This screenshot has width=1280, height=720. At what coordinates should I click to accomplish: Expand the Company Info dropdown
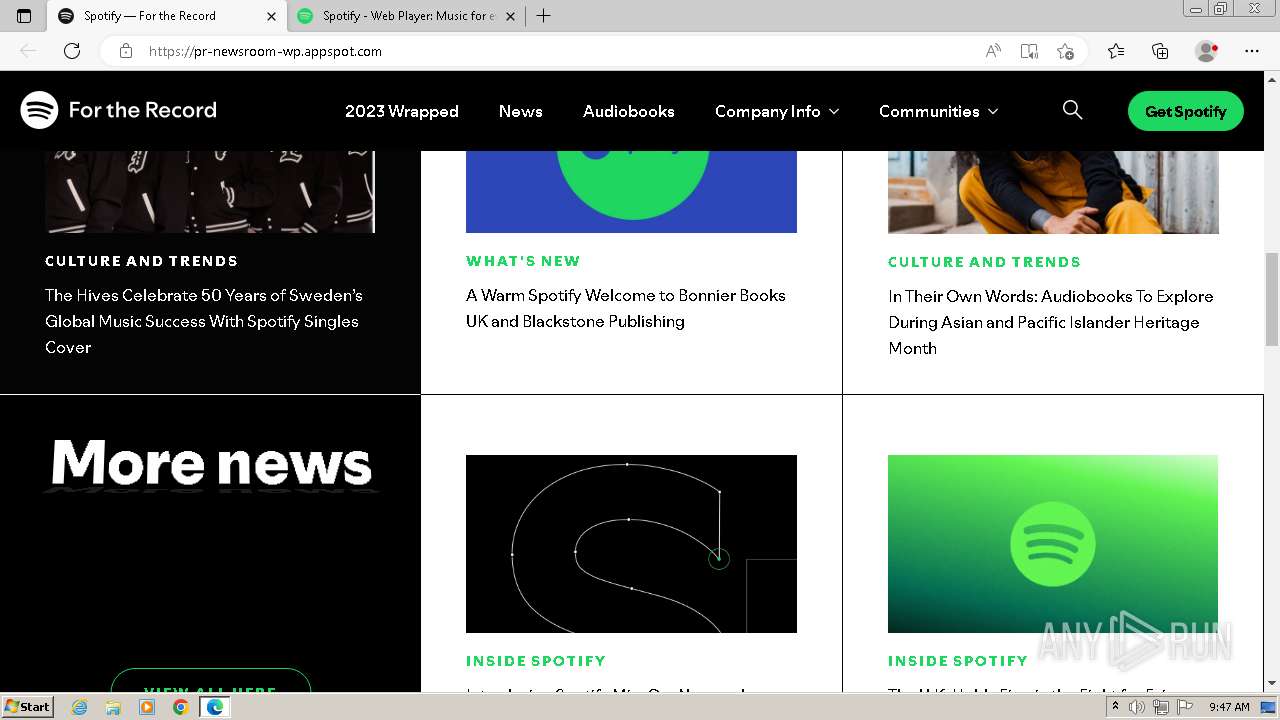[x=777, y=111]
